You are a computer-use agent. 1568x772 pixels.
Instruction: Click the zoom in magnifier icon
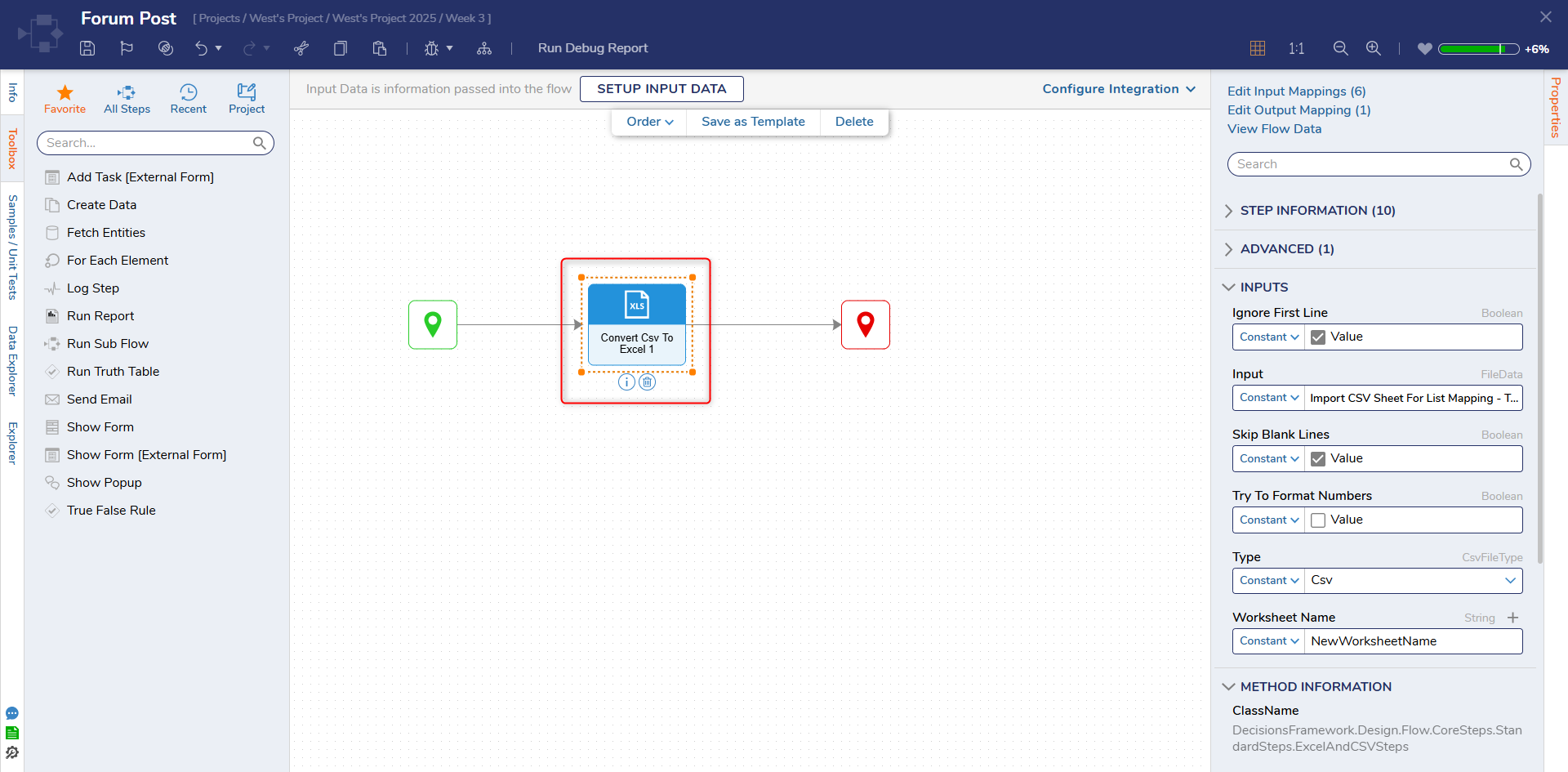click(x=1374, y=48)
